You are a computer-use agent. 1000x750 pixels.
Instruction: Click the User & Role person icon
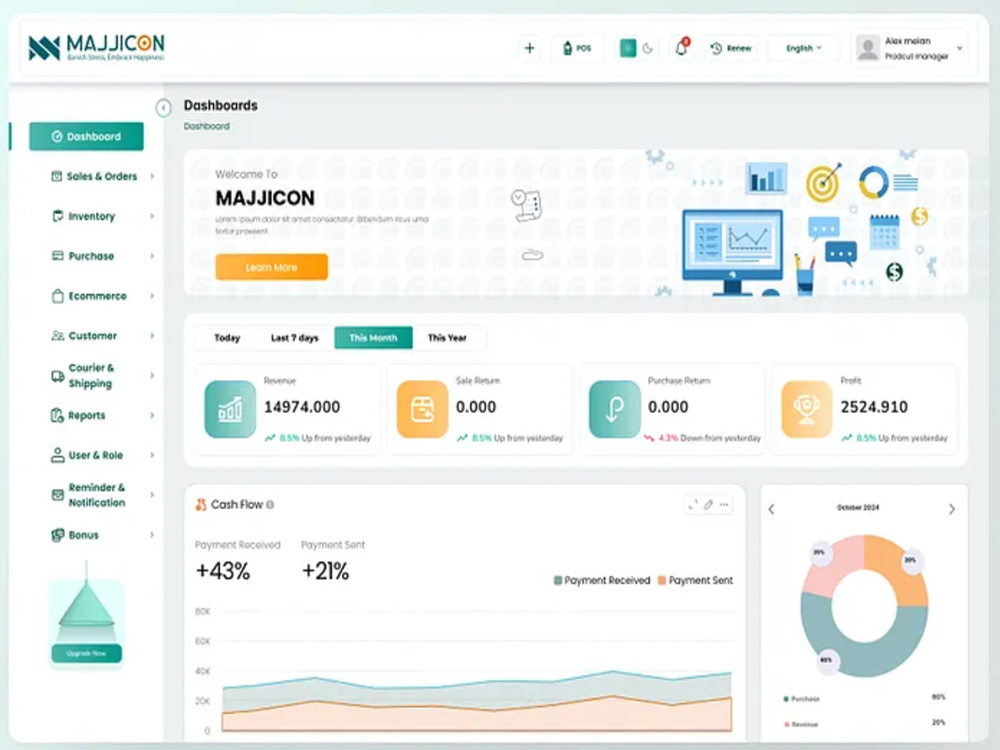(x=57, y=455)
